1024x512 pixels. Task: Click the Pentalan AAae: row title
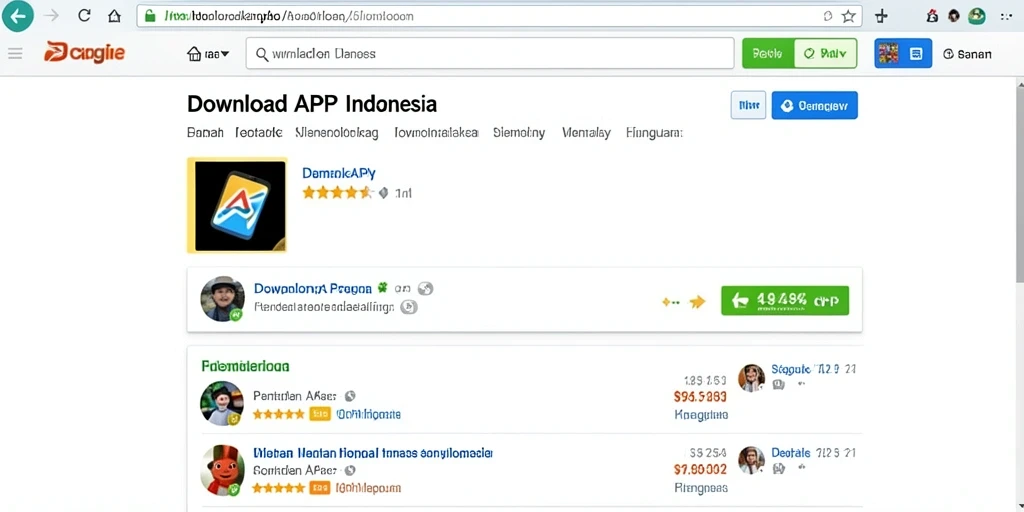(295, 396)
